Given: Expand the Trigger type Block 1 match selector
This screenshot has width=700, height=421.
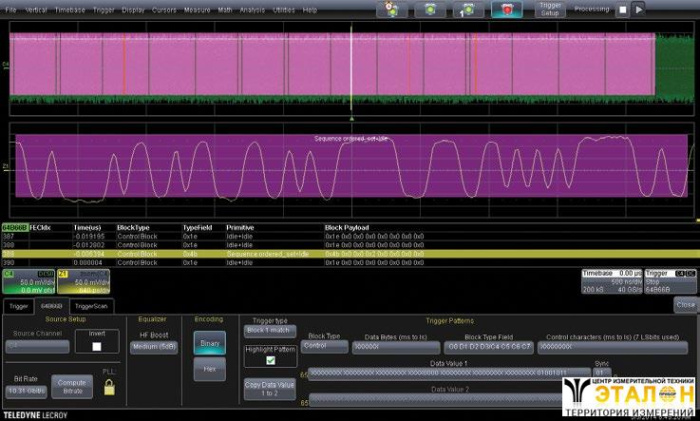Looking at the screenshot, I should point(270,330).
